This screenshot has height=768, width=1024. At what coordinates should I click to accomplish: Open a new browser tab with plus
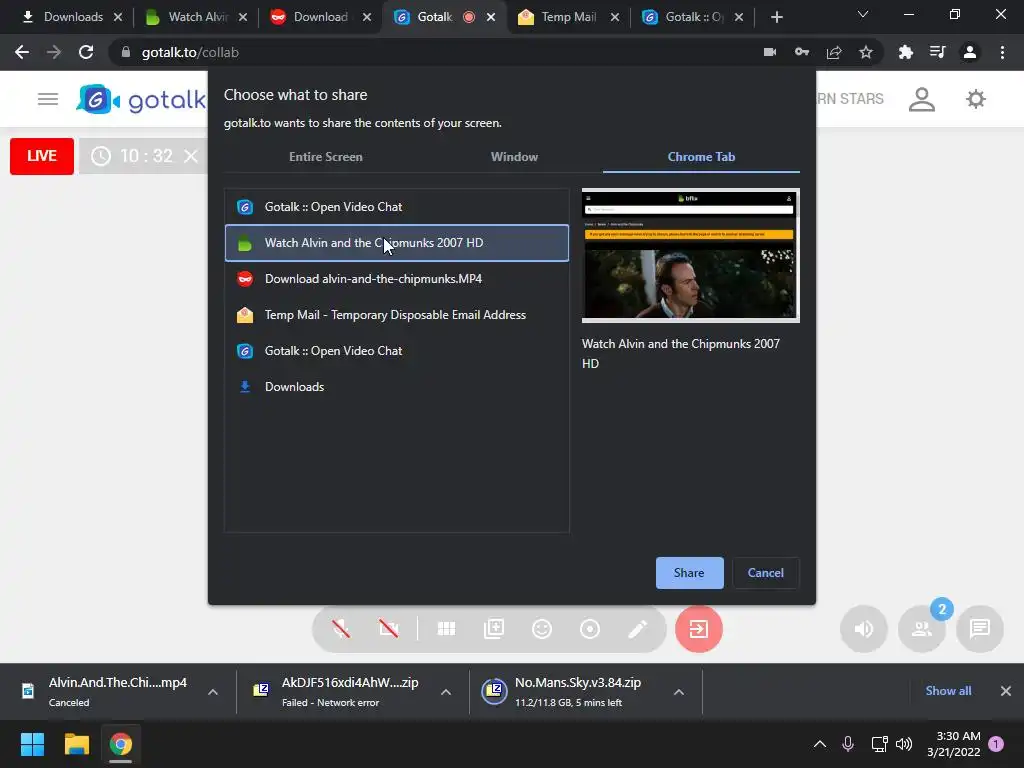coord(776,17)
